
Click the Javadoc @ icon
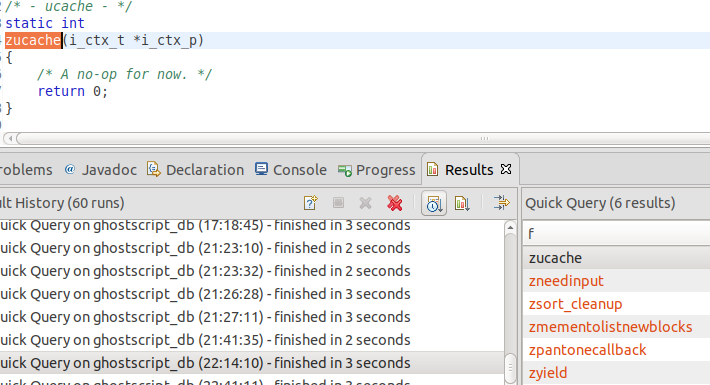pos(70,169)
